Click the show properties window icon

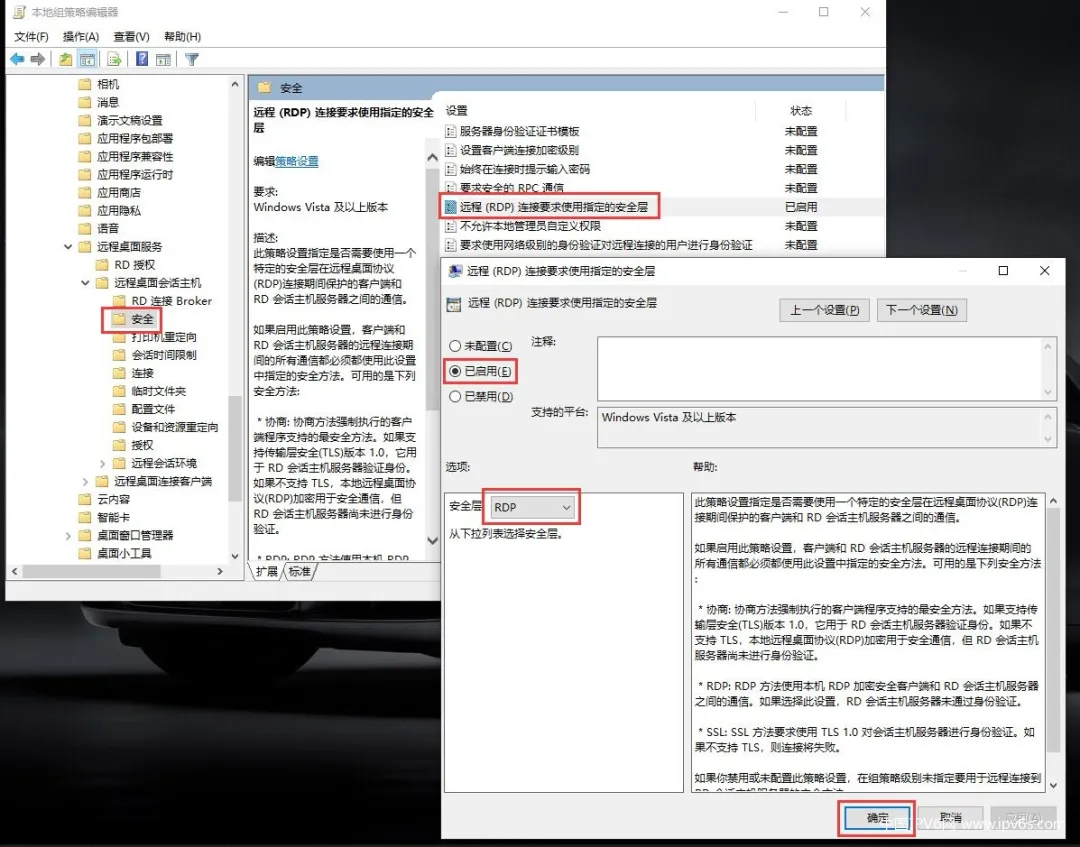click(x=163, y=58)
